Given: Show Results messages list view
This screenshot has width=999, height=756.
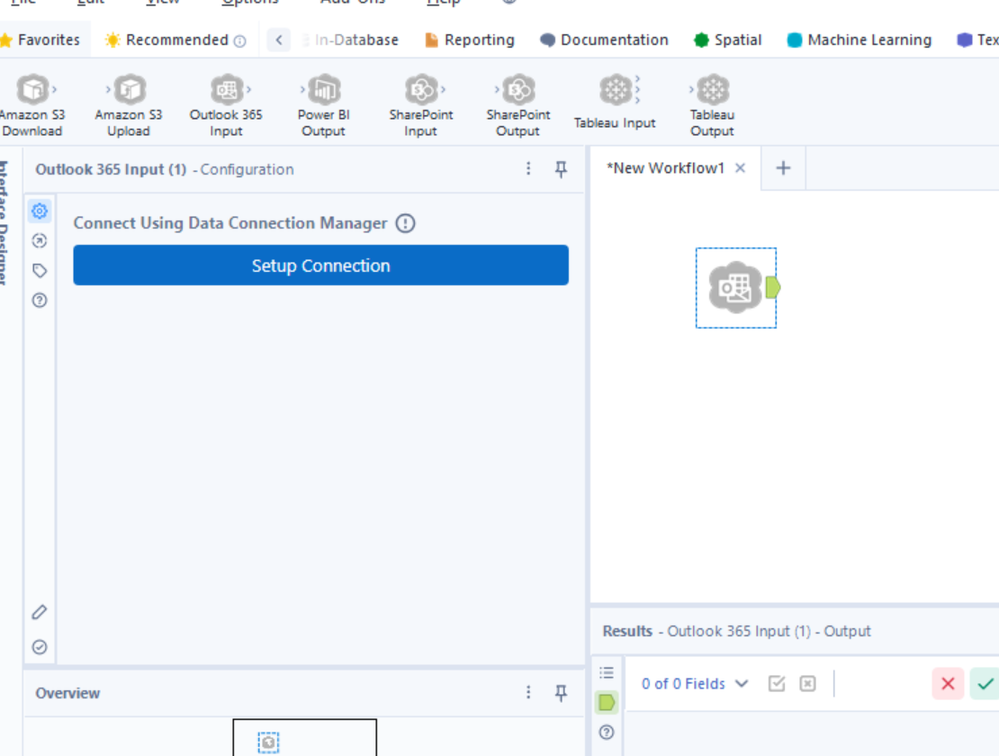Looking at the screenshot, I should (x=607, y=673).
